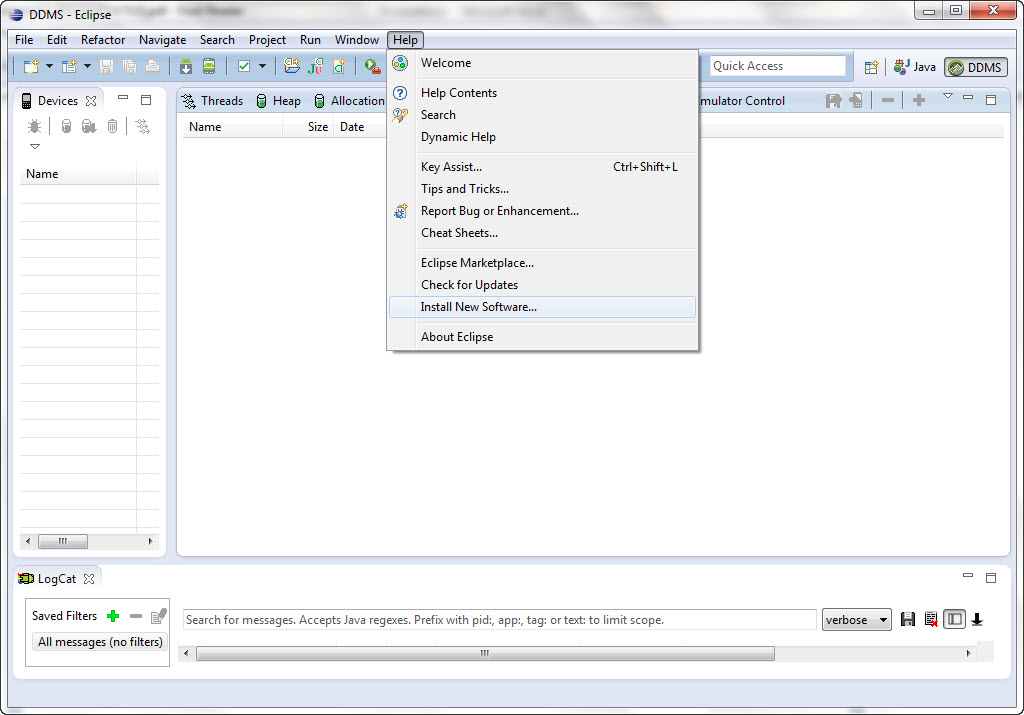Open the verbose log level dropdown
The height and width of the screenshot is (715, 1024).
coord(856,620)
